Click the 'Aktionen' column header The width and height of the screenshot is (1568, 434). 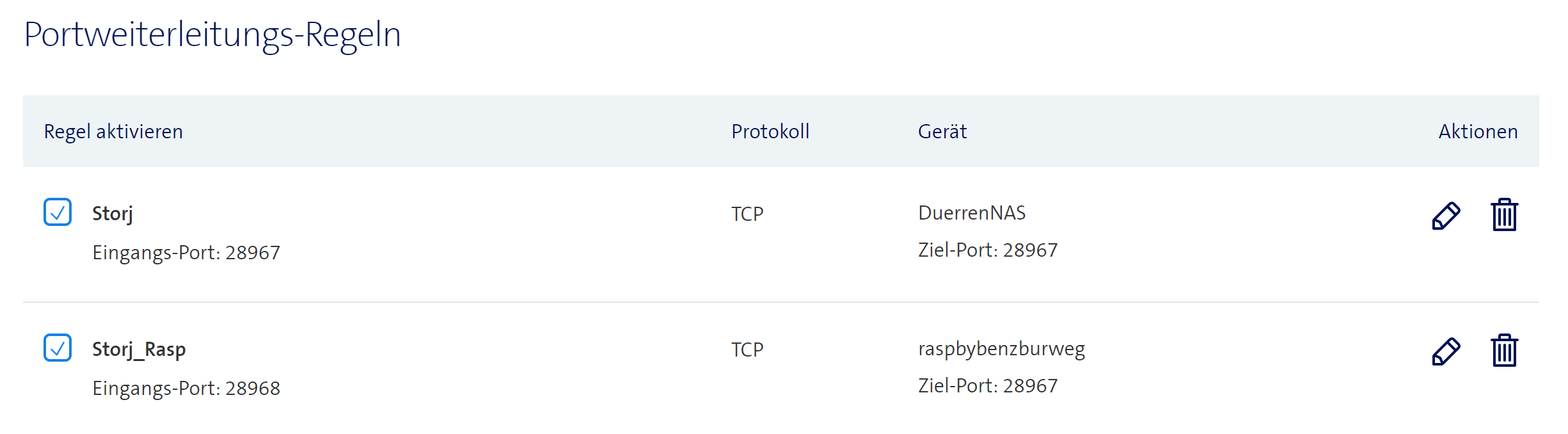(1478, 132)
